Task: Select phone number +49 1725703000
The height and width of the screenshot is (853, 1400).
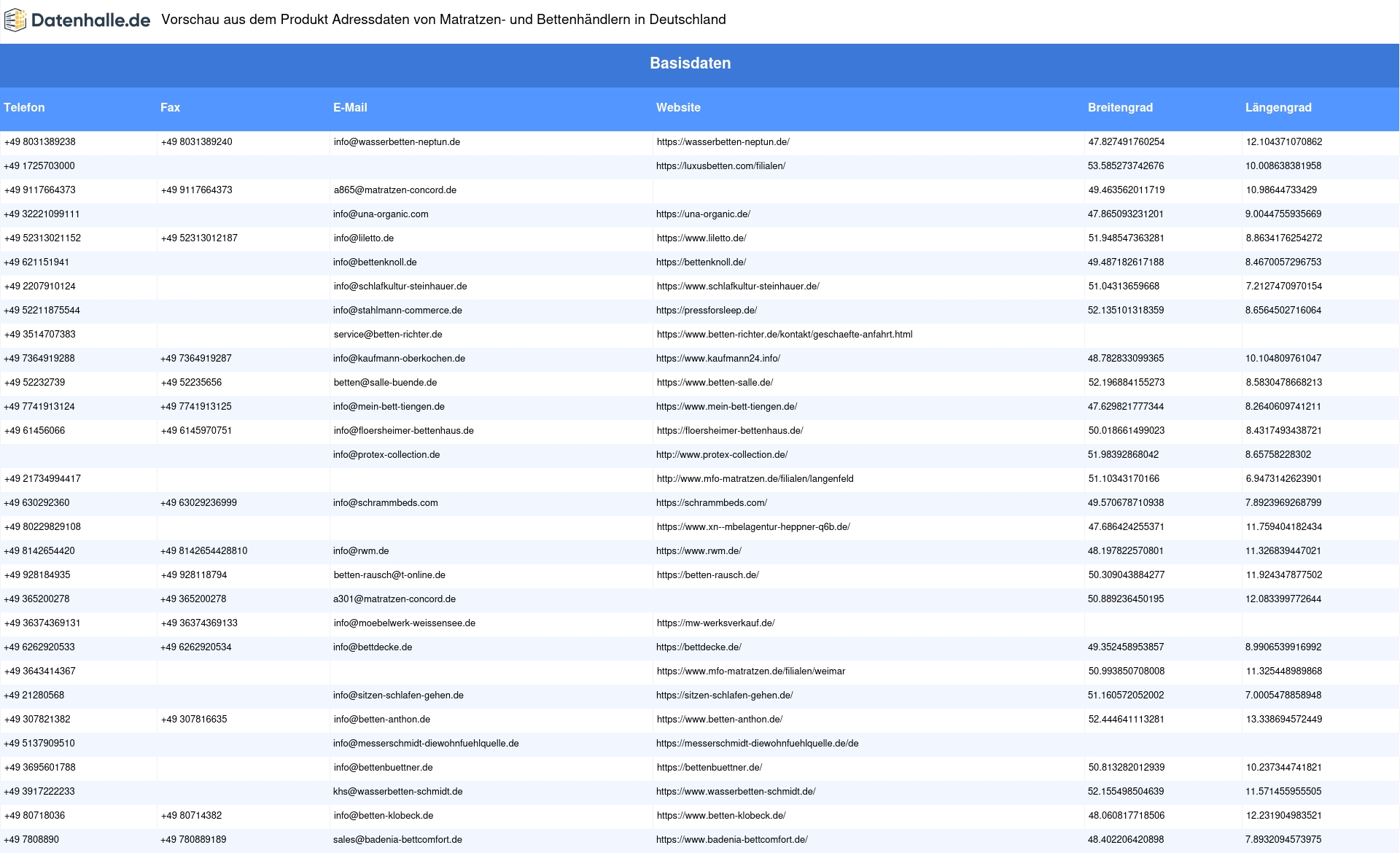Action: (39, 166)
